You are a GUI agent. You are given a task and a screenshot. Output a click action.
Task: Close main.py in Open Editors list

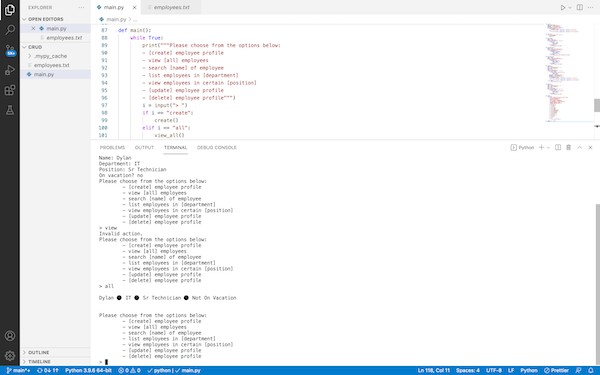pyautogui.click(x=33, y=28)
